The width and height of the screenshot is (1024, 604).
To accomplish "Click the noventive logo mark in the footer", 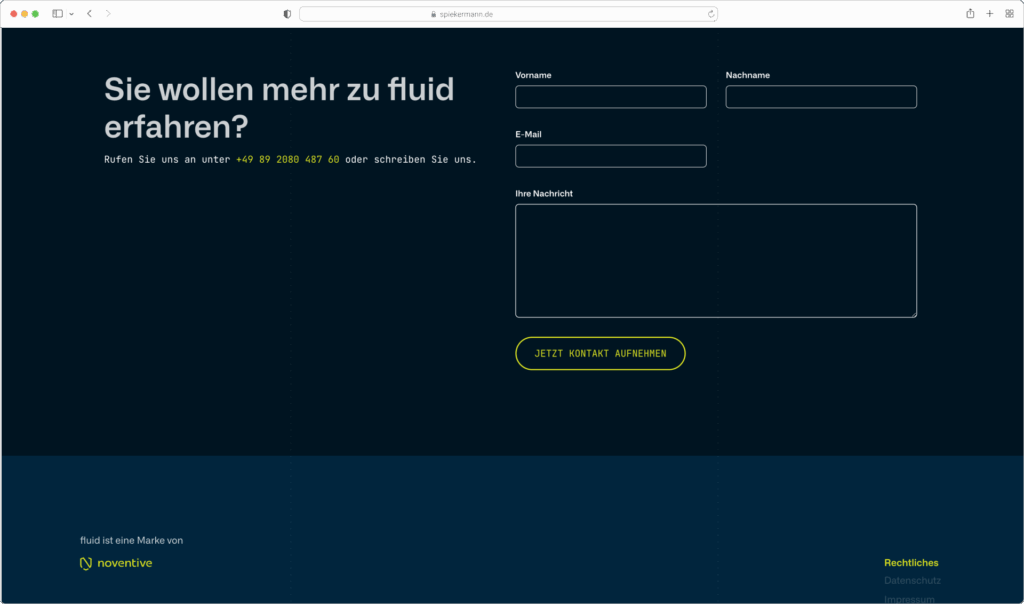I will (83, 562).
